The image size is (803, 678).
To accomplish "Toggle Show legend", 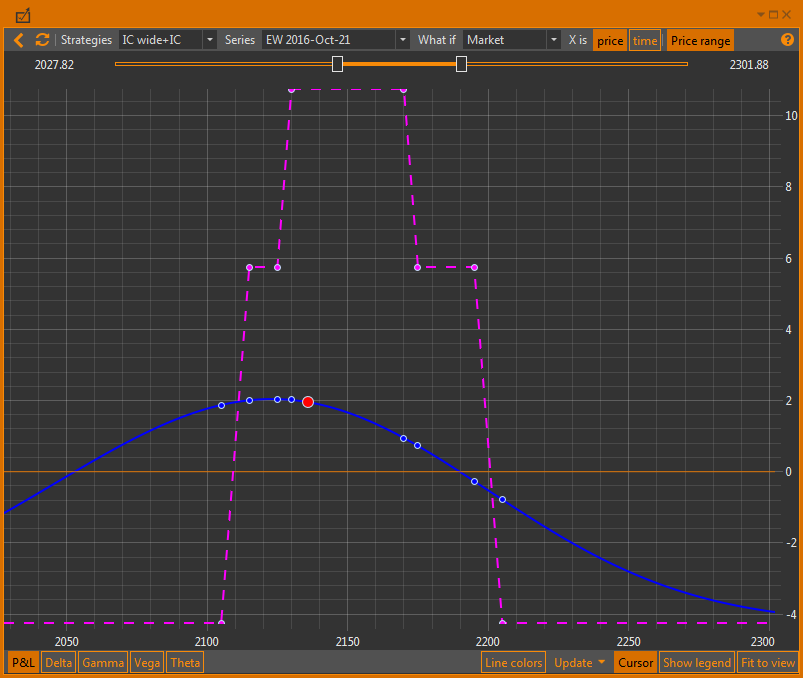I will 697,663.
